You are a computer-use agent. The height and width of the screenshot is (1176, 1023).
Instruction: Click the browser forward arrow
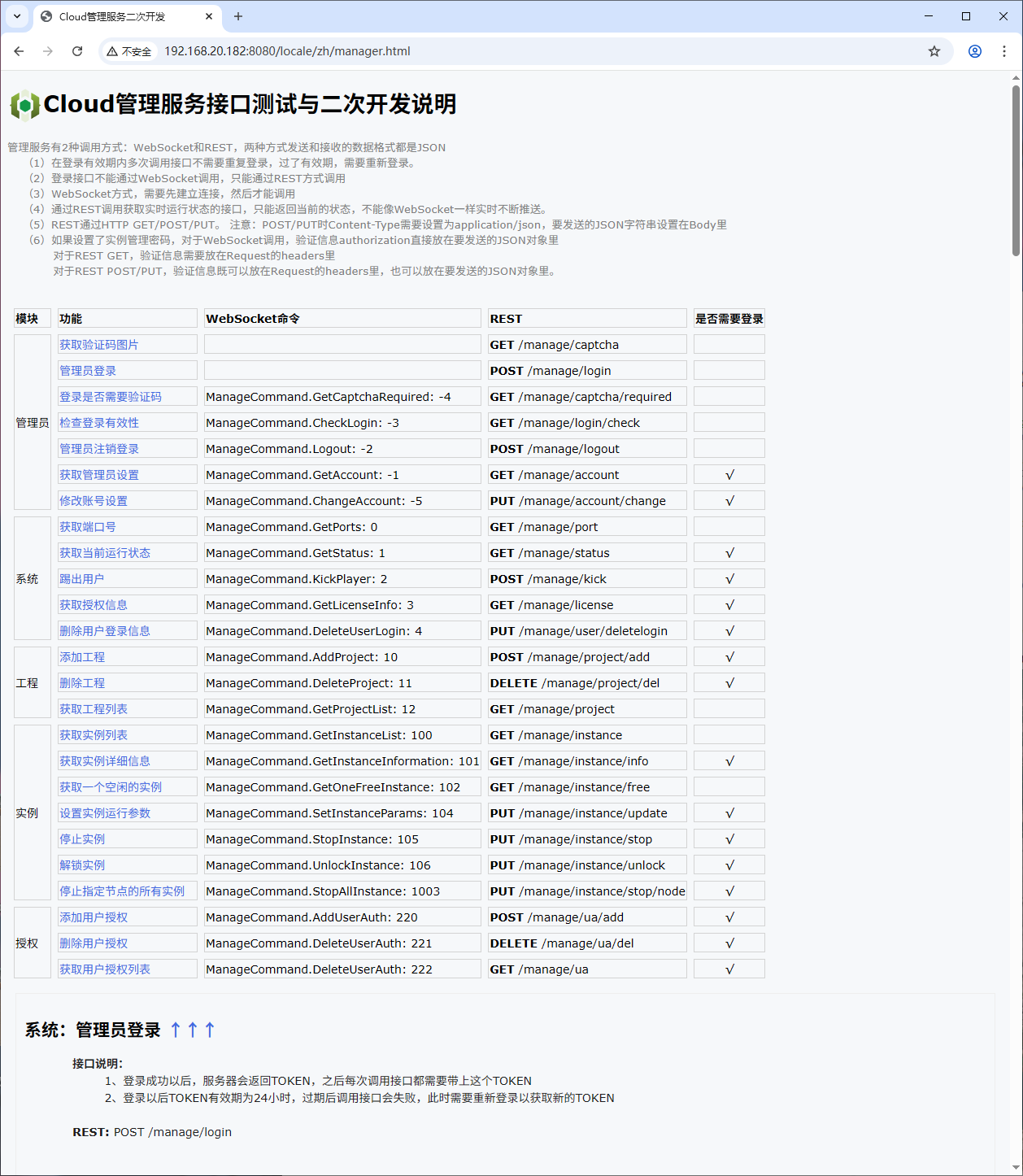(48, 51)
